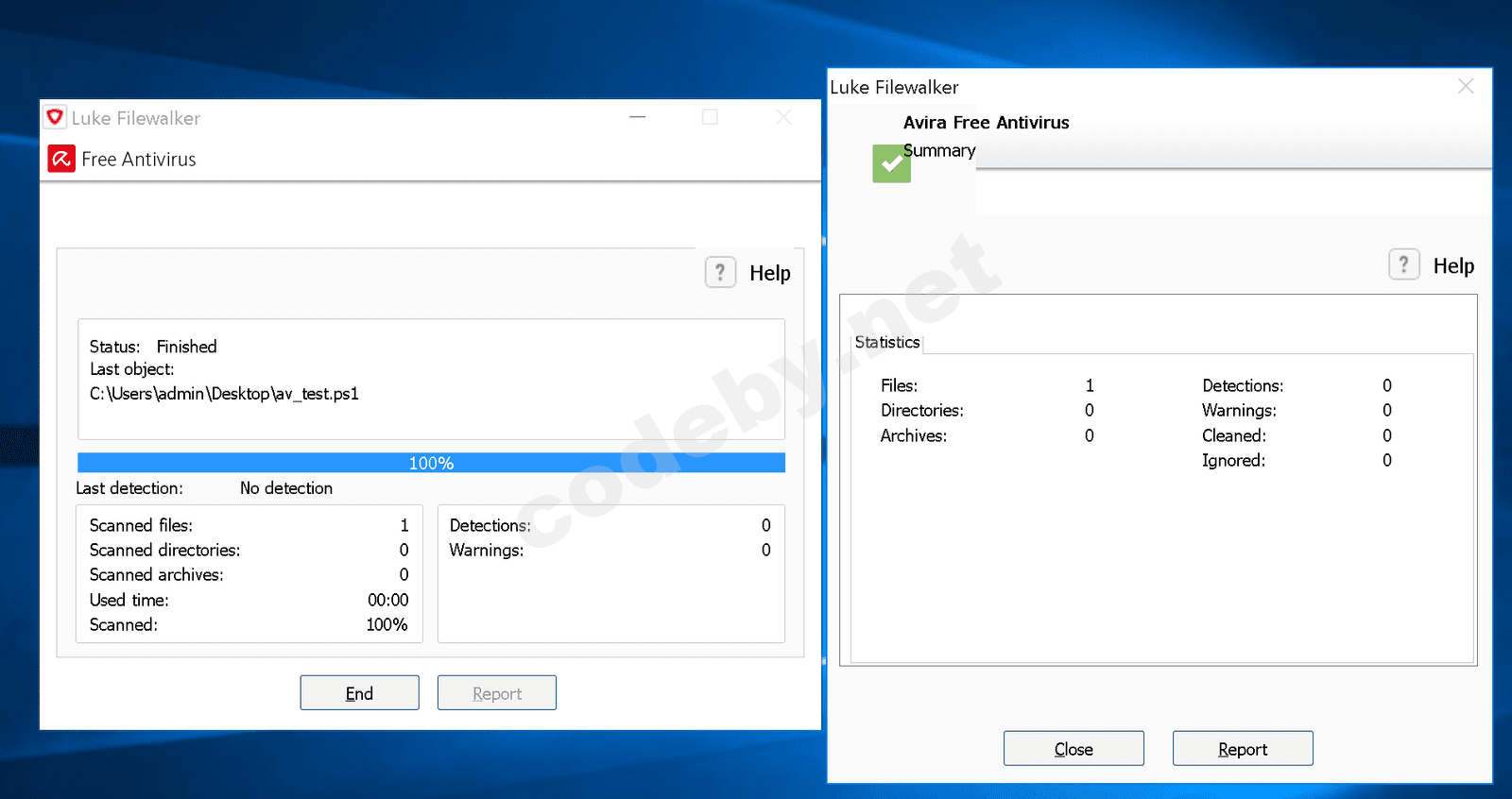Click 'Ignored:' label in Statistics

[x=1233, y=460]
